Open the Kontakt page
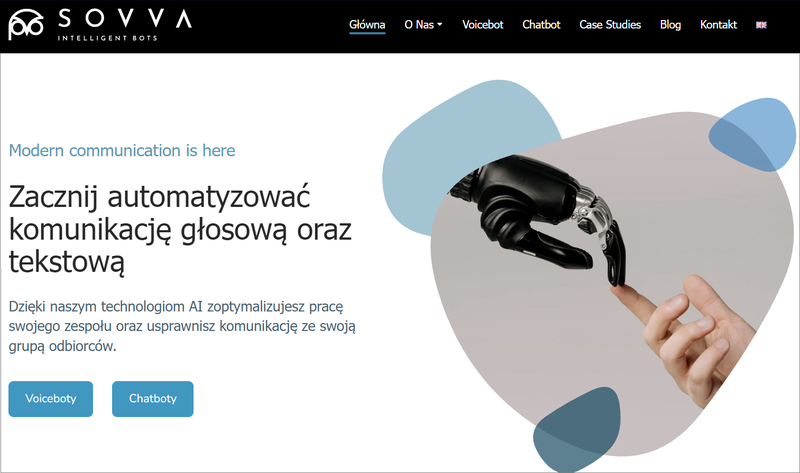 pos(718,24)
